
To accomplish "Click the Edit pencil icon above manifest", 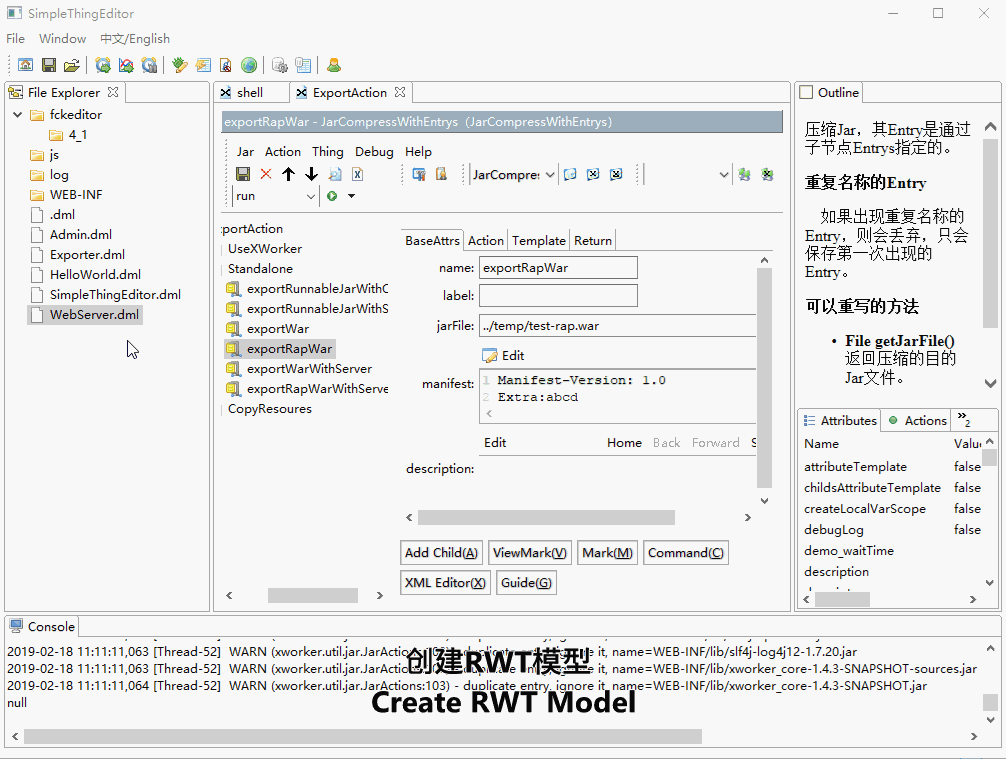I will click(490, 355).
